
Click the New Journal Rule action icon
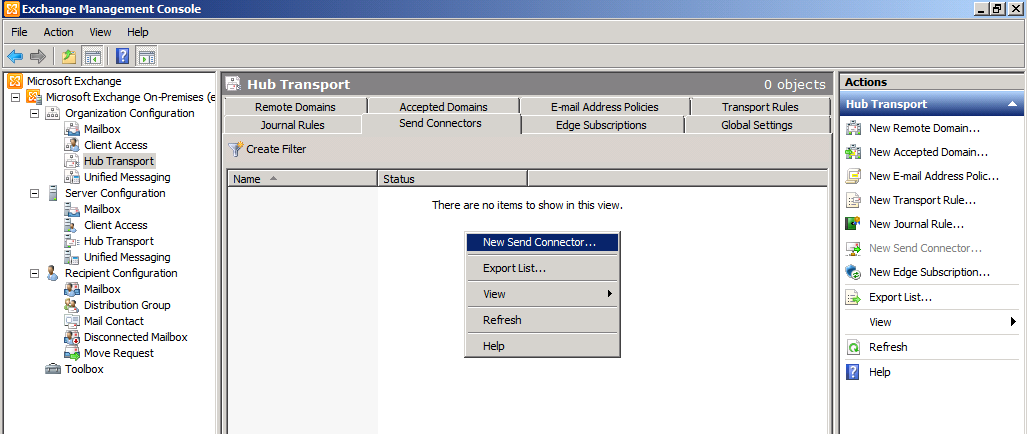pos(853,224)
